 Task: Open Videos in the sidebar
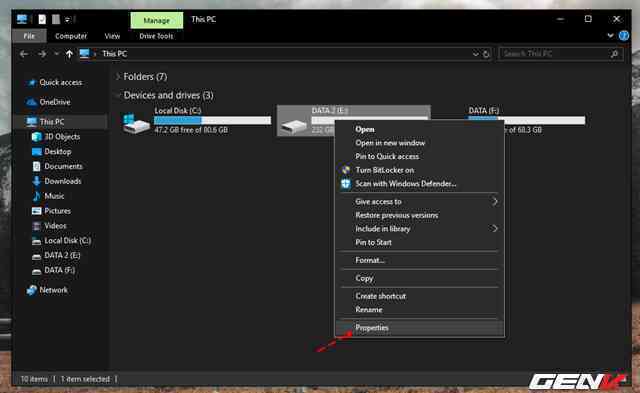pyautogui.click(x=55, y=226)
